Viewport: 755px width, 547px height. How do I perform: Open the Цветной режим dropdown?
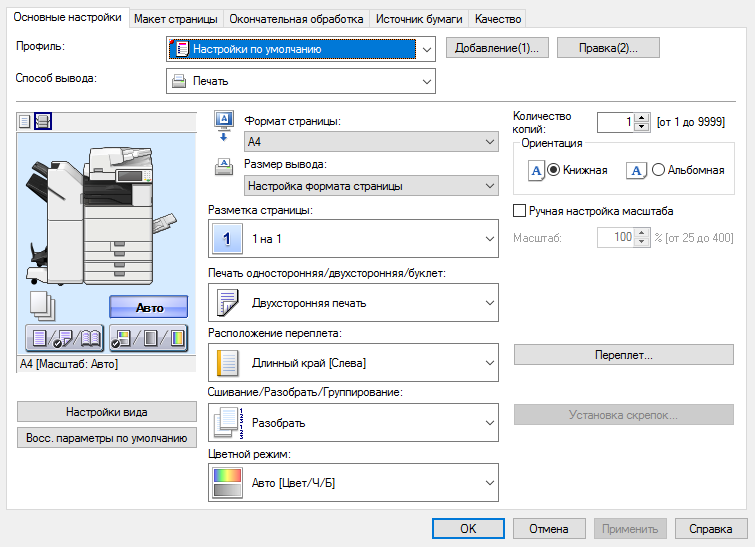489,484
